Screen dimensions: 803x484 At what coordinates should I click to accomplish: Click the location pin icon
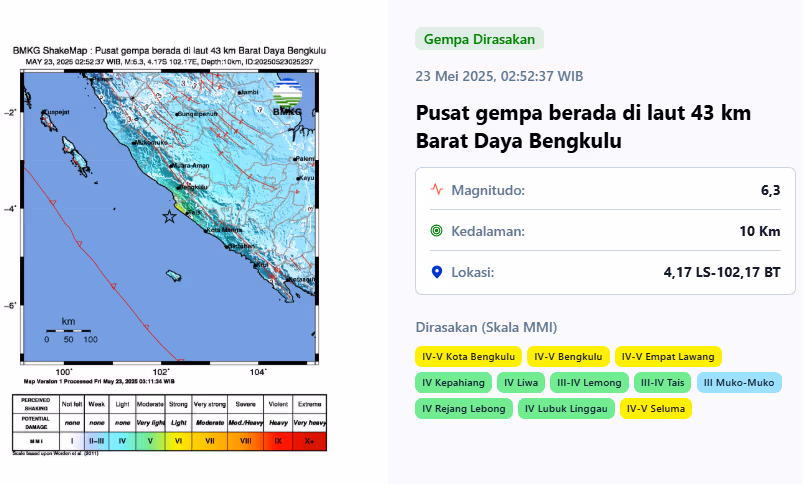pyautogui.click(x=436, y=272)
